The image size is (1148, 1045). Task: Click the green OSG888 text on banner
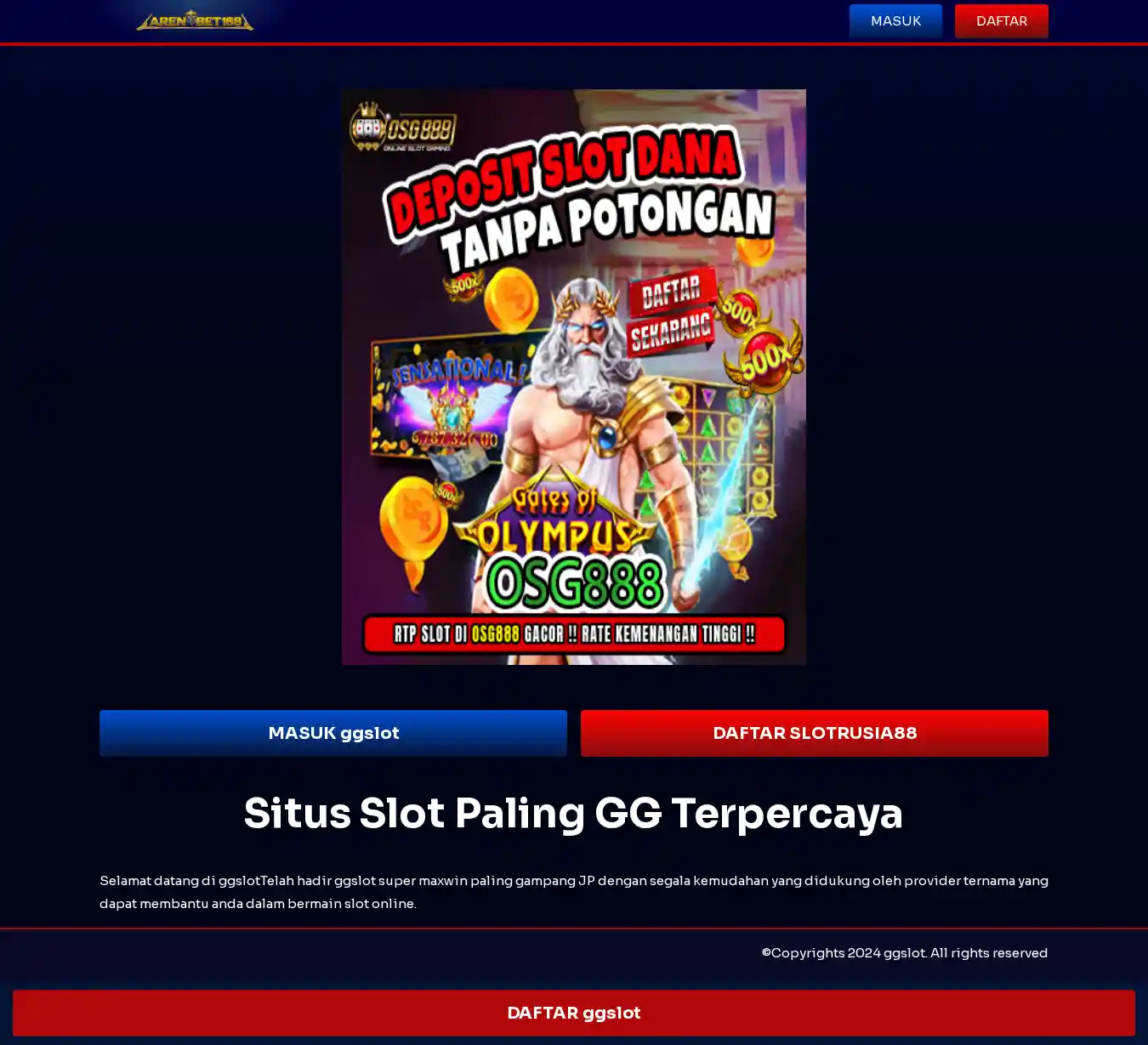(574, 582)
